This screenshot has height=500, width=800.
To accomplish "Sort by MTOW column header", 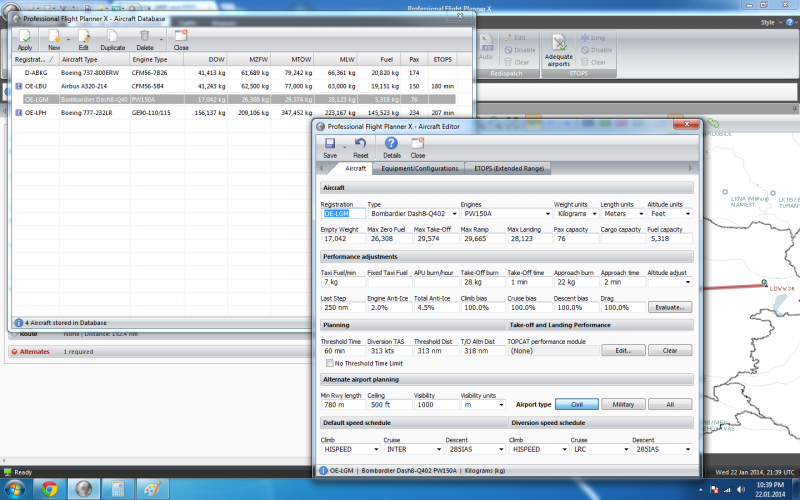I will [292, 60].
